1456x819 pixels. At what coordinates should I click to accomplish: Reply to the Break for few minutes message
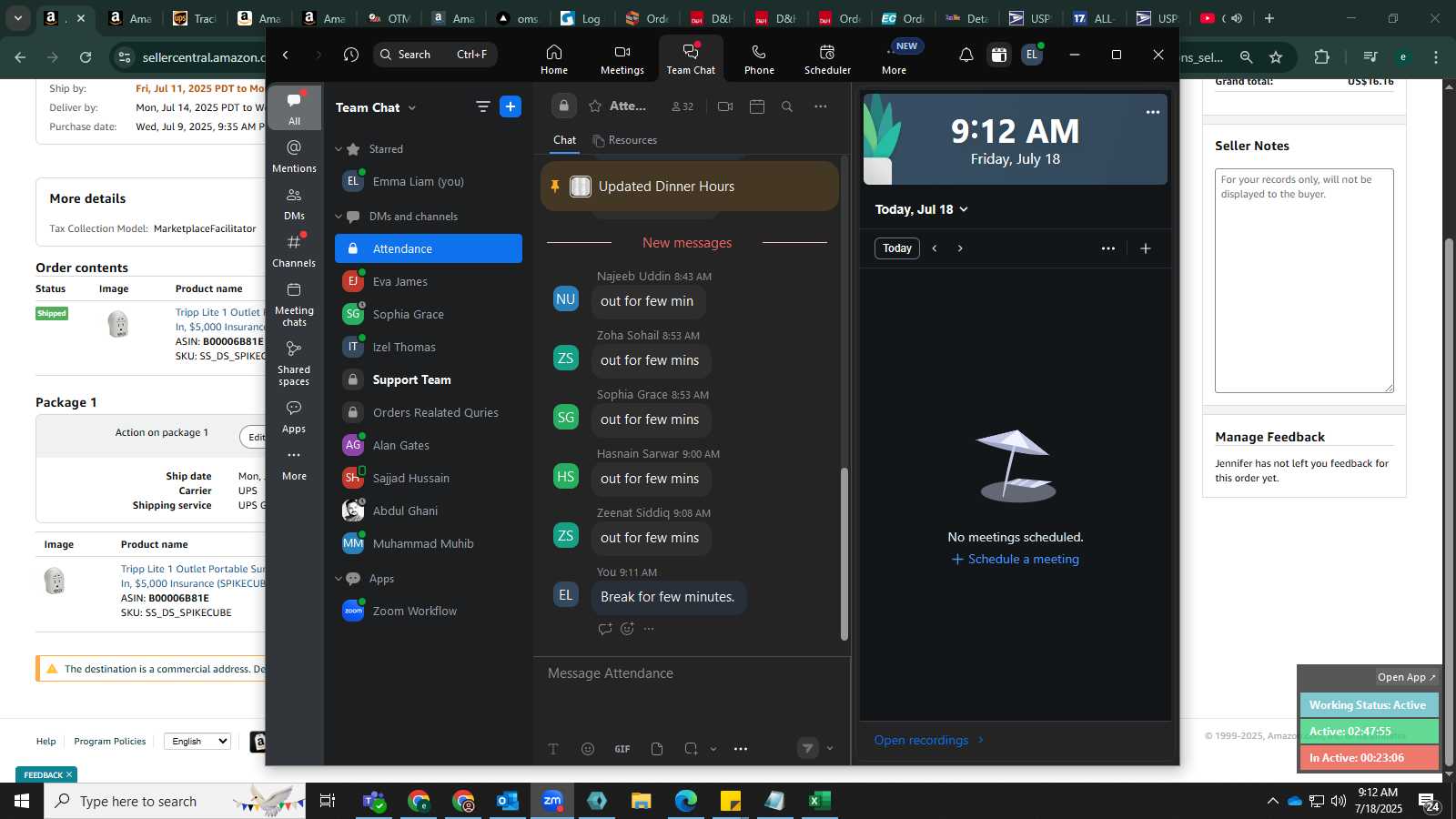(605, 629)
